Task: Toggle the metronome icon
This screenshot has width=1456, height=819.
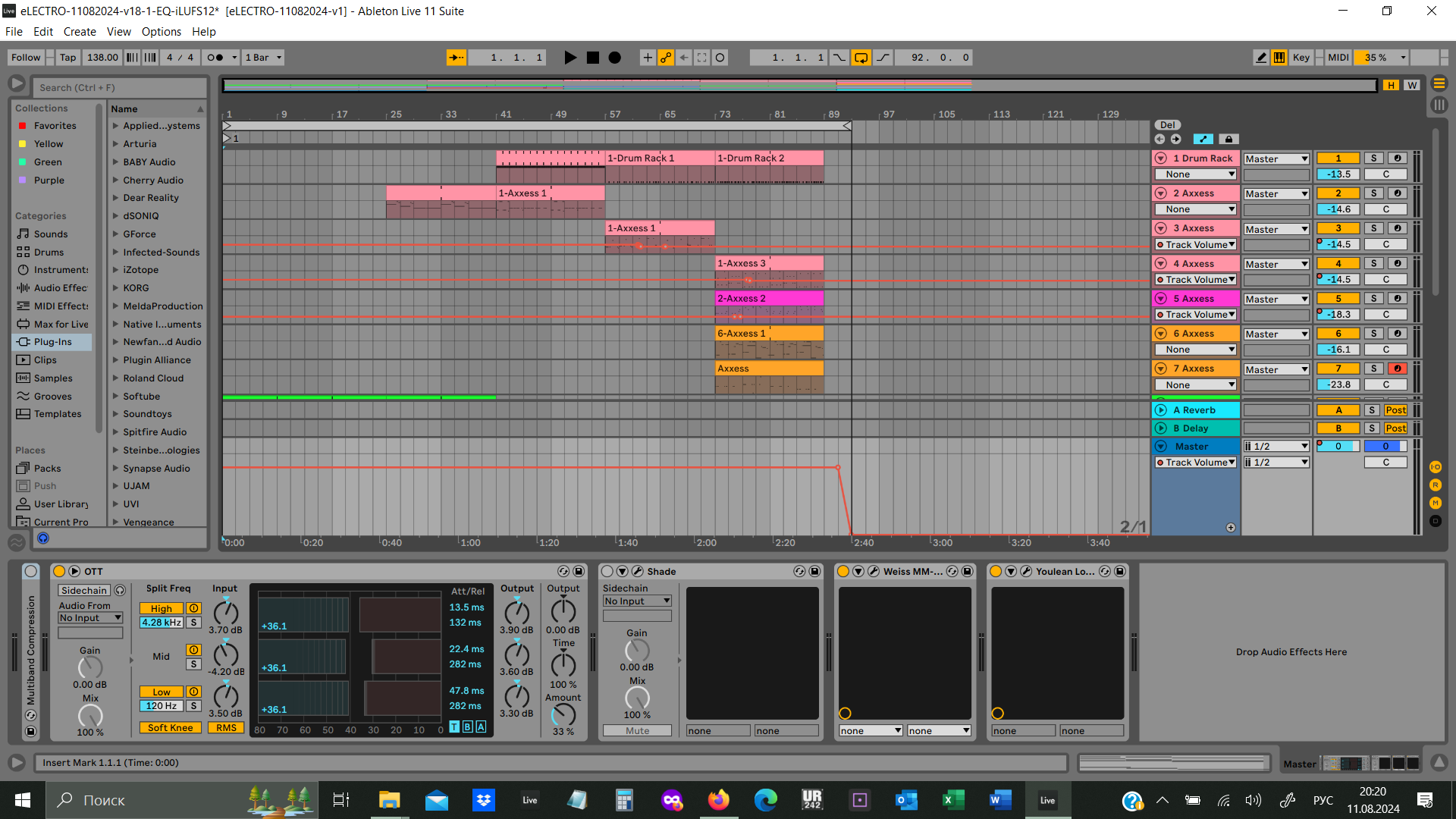Action: point(216,58)
